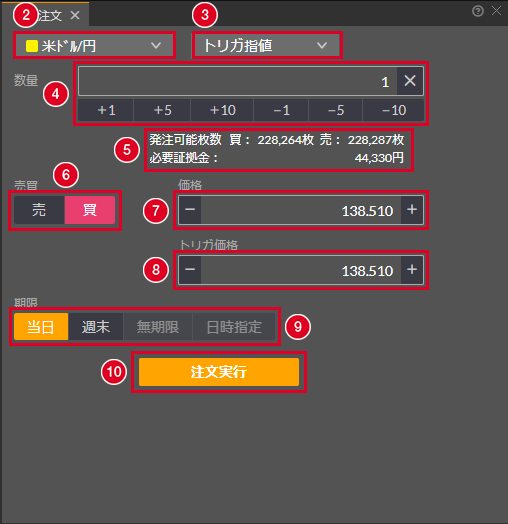Viewport: 508px width, 524px height.
Task: Set expiry to 週末
Action: pyautogui.click(x=96, y=326)
